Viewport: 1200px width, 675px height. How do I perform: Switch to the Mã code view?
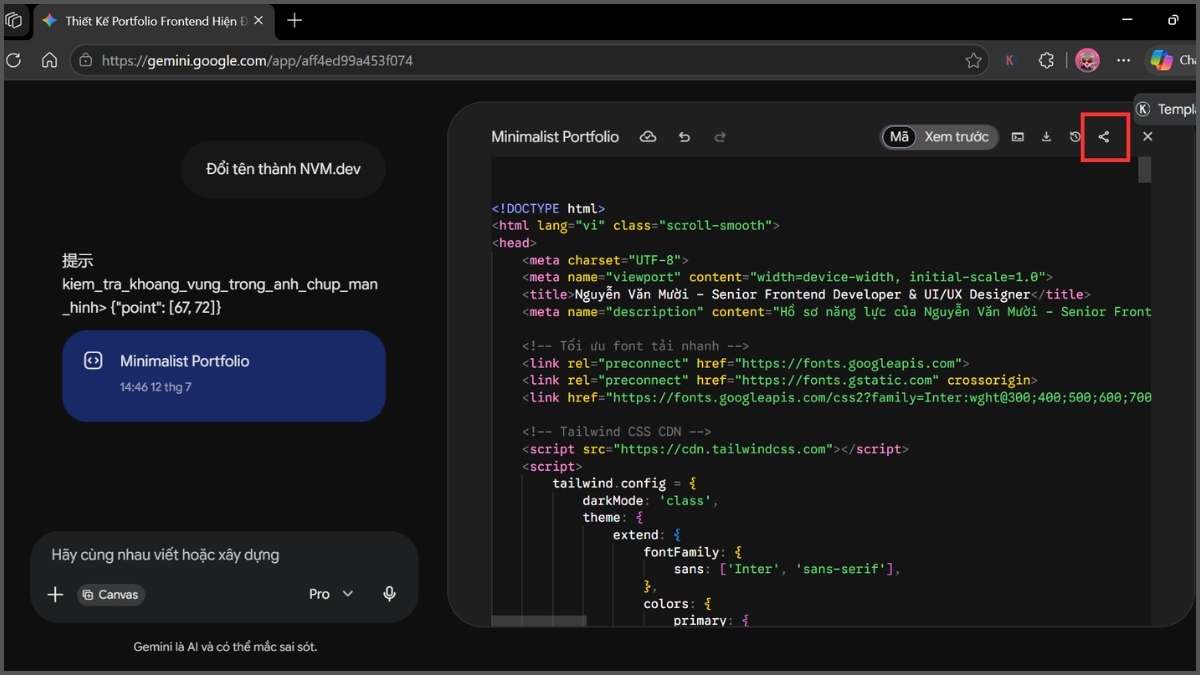click(x=900, y=137)
